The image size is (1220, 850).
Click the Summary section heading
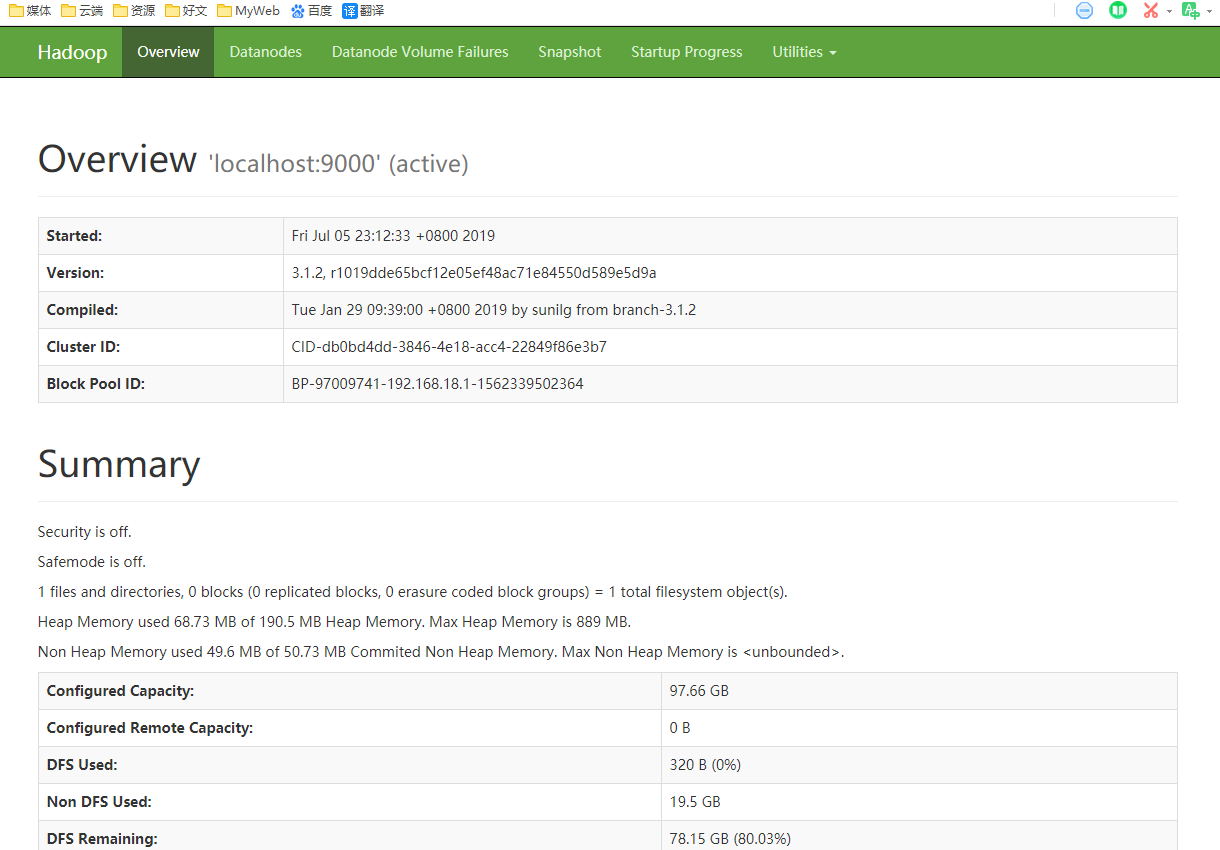(x=119, y=465)
